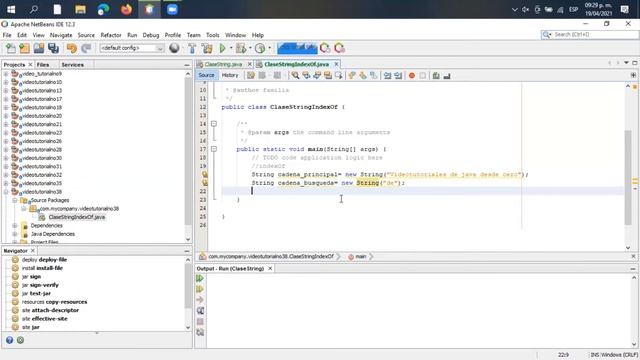640x360 pixels.
Task: Run the project with green arrow
Action: tap(222, 48)
